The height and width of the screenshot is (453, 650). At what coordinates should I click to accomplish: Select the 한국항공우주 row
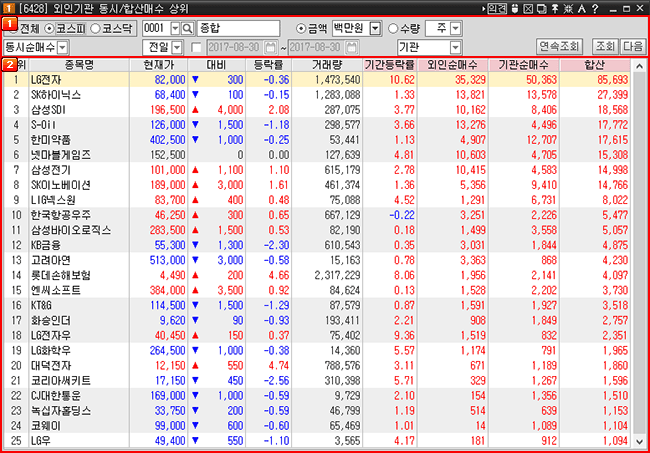click(317, 215)
